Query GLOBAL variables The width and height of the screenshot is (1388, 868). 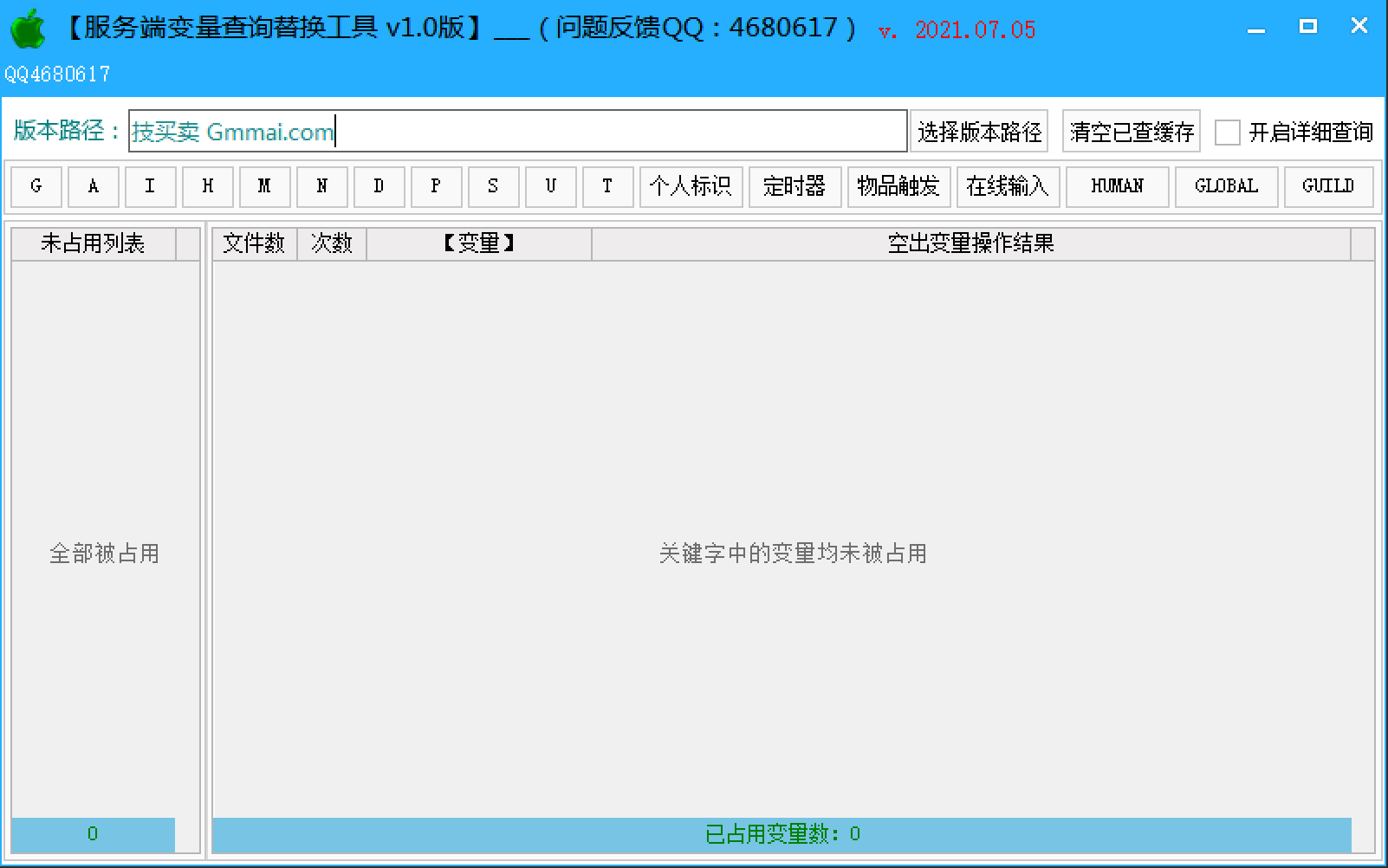click(1227, 186)
